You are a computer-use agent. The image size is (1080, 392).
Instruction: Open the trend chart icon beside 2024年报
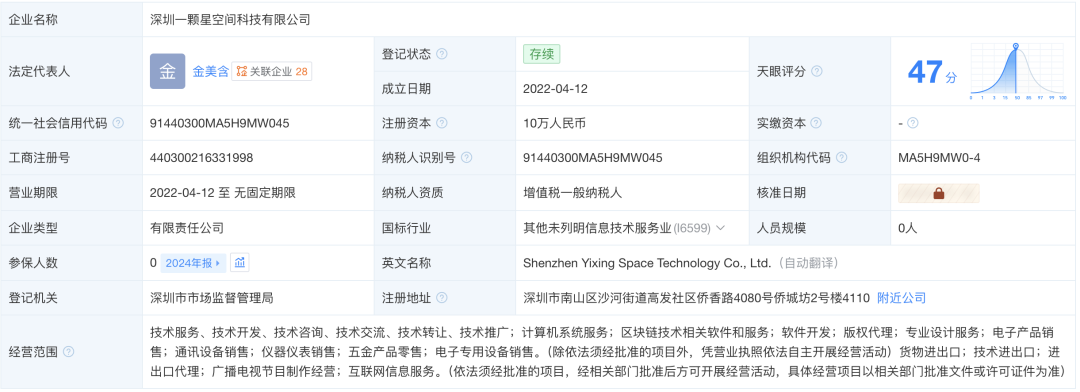[240, 262]
